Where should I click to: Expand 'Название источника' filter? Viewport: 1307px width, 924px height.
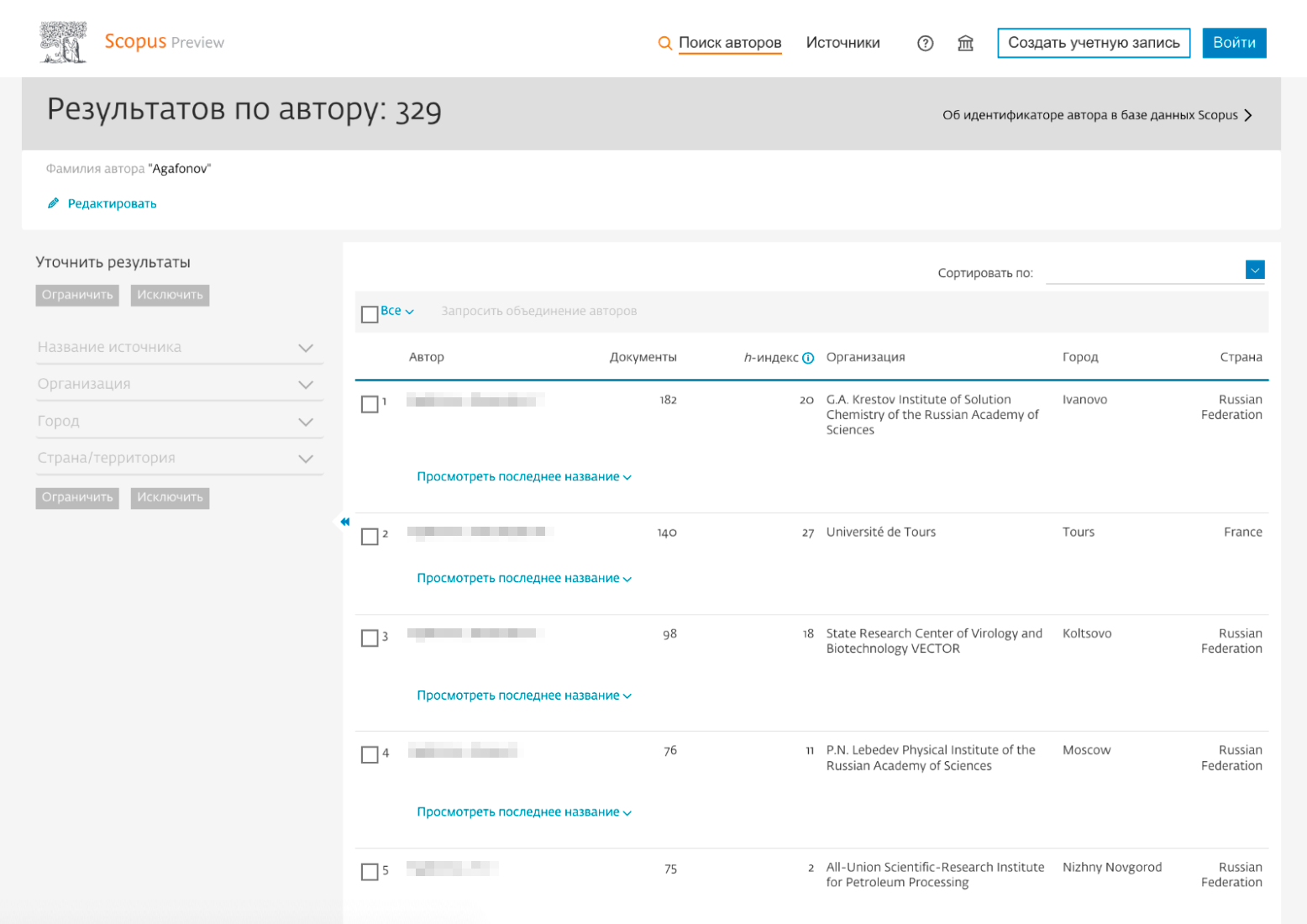coord(179,347)
